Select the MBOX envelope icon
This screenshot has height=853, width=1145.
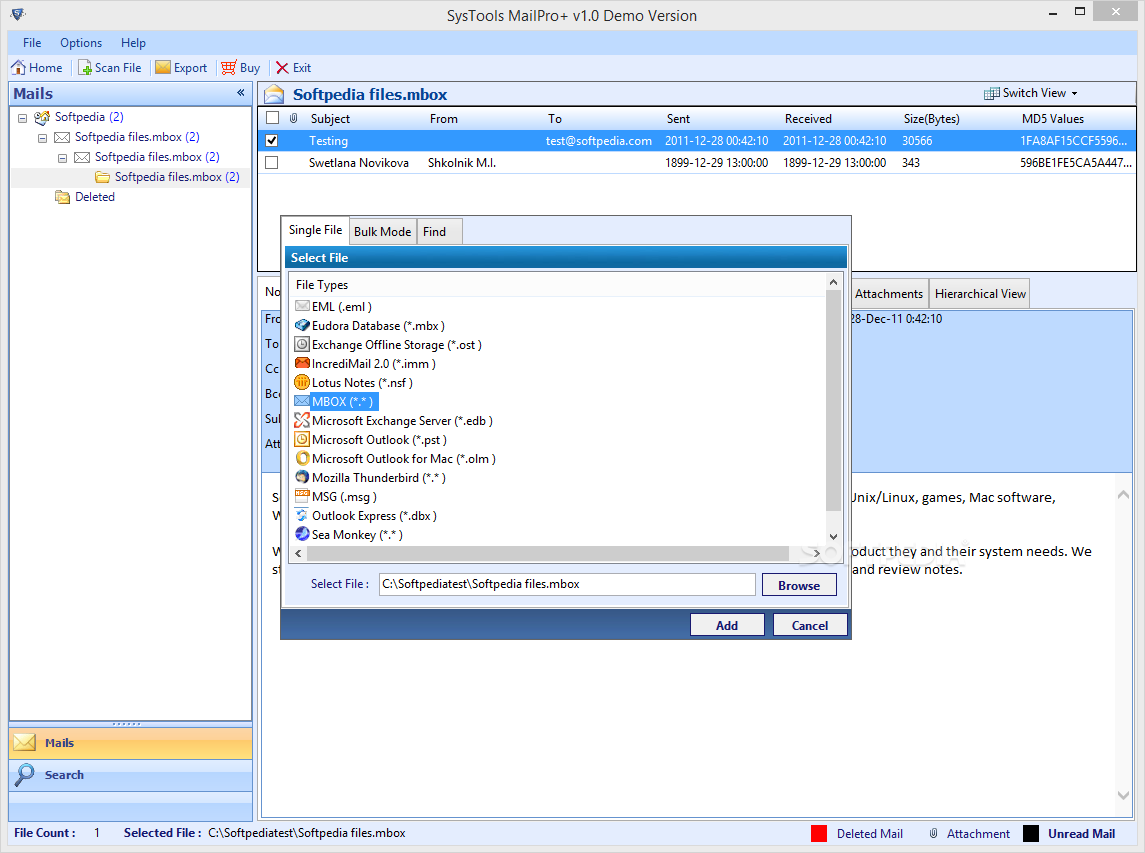(302, 401)
